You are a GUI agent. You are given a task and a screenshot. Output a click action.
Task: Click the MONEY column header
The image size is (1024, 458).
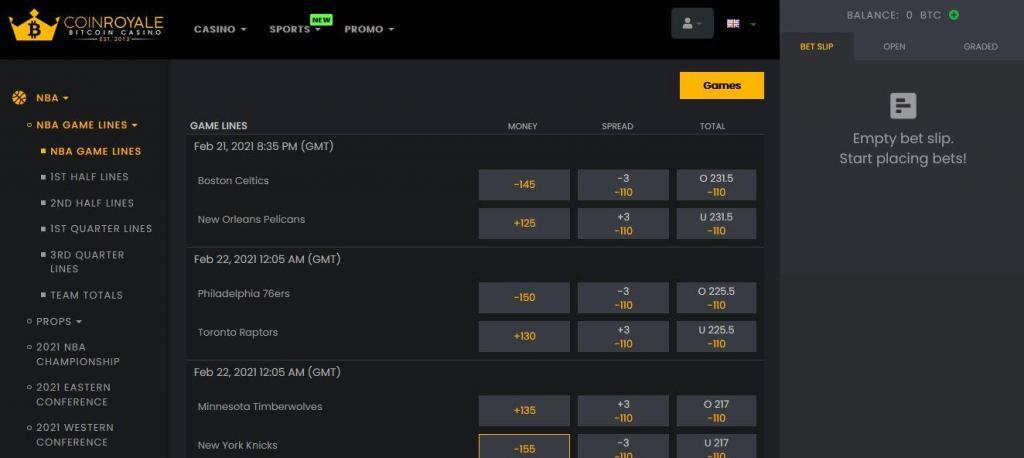point(522,126)
